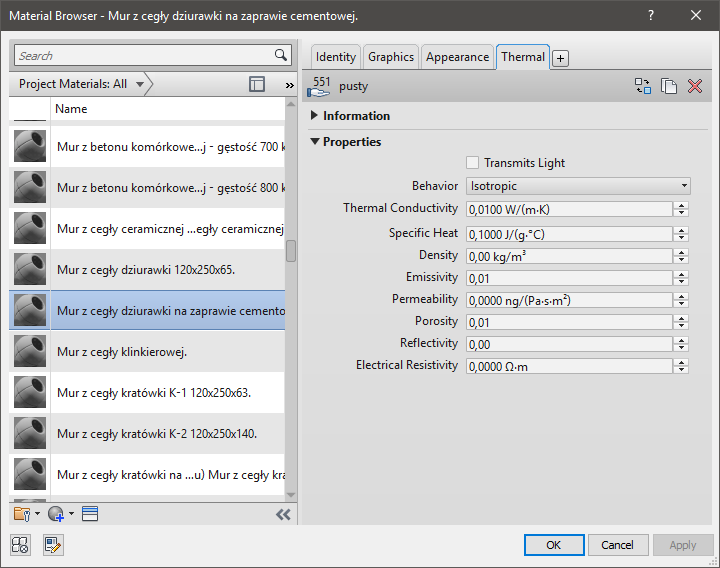
Task: Add a new asset using plus tab button
Action: [x=560, y=58]
